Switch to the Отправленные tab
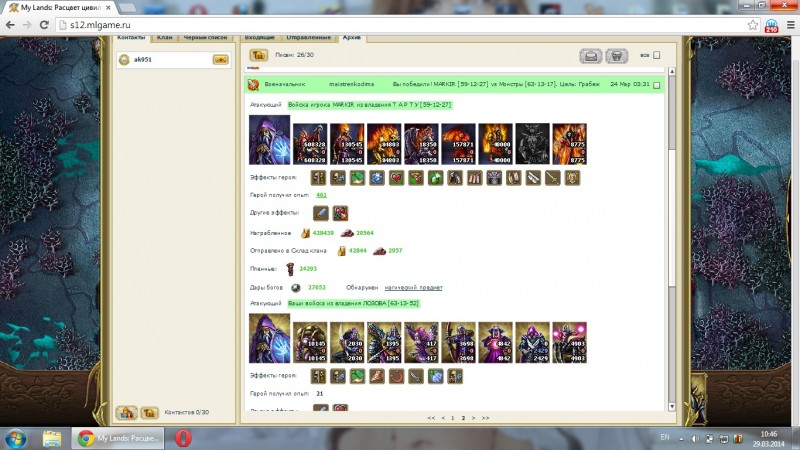This screenshot has width=800, height=450. point(308,38)
